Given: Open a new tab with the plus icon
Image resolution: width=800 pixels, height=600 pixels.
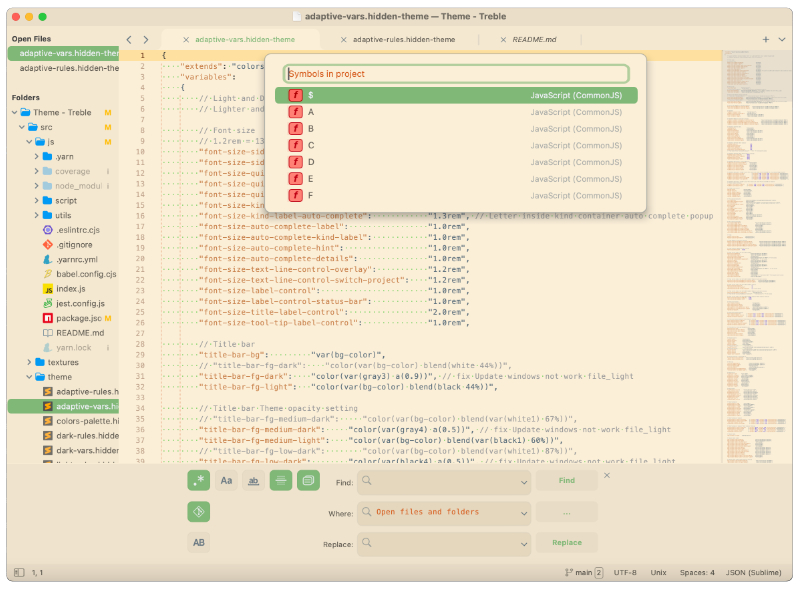Looking at the screenshot, I should [x=764, y=38].
